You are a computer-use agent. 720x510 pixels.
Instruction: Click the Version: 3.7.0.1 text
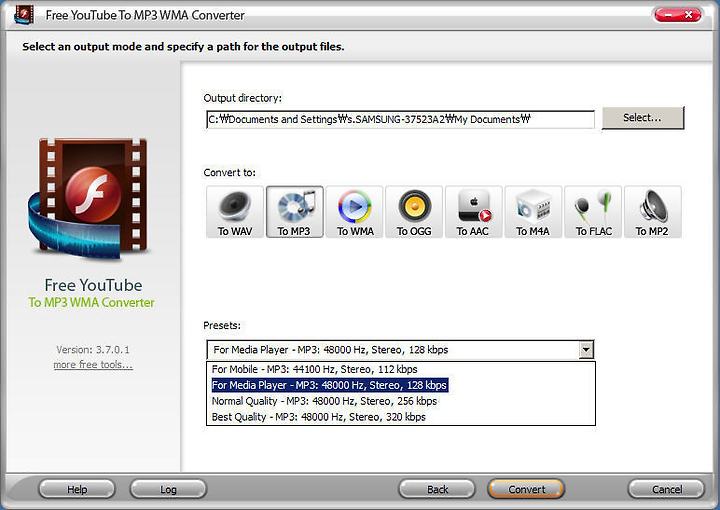coord(93,350)
